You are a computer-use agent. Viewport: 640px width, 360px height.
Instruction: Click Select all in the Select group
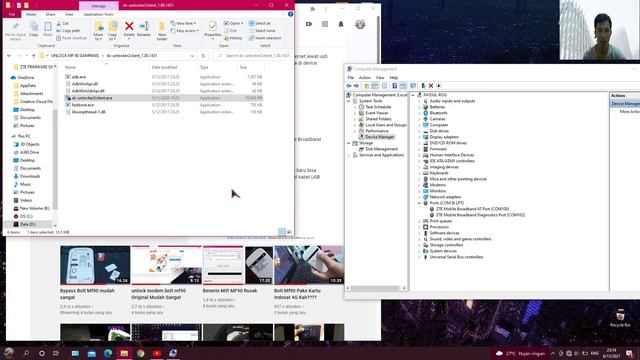(x=260, y=23)
